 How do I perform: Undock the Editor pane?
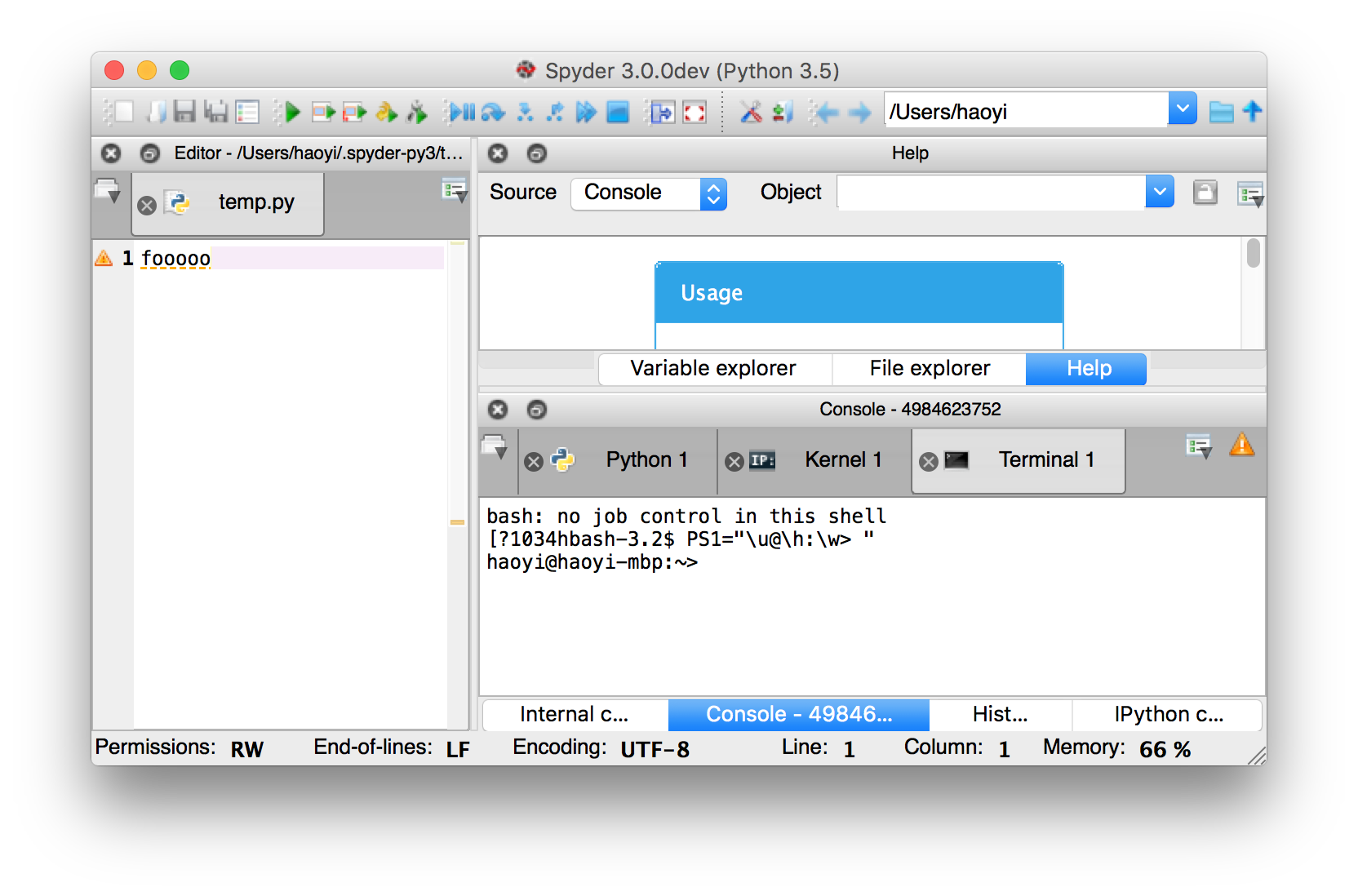click(149, 153)
